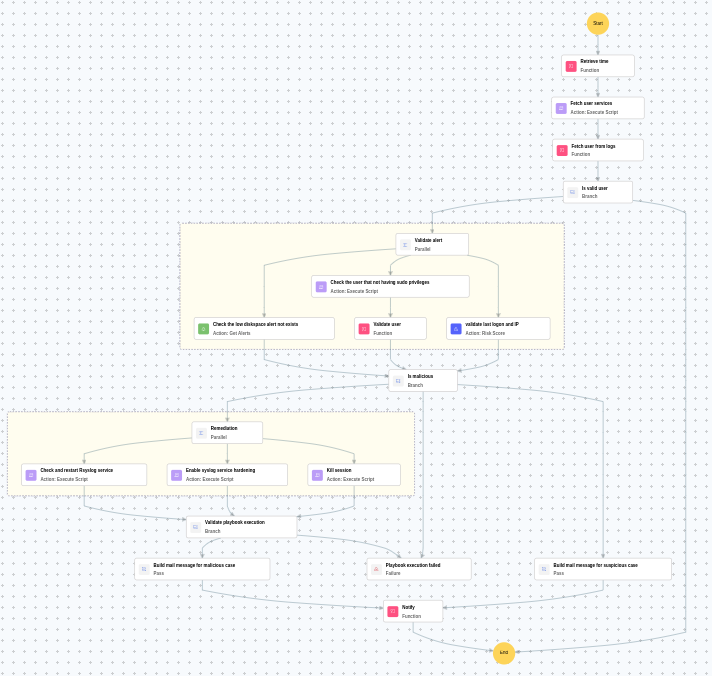Select 'Check the user that not having sudo privileges'
The image size is (712, 676).
pyautogui.click(x=380, y=282)
